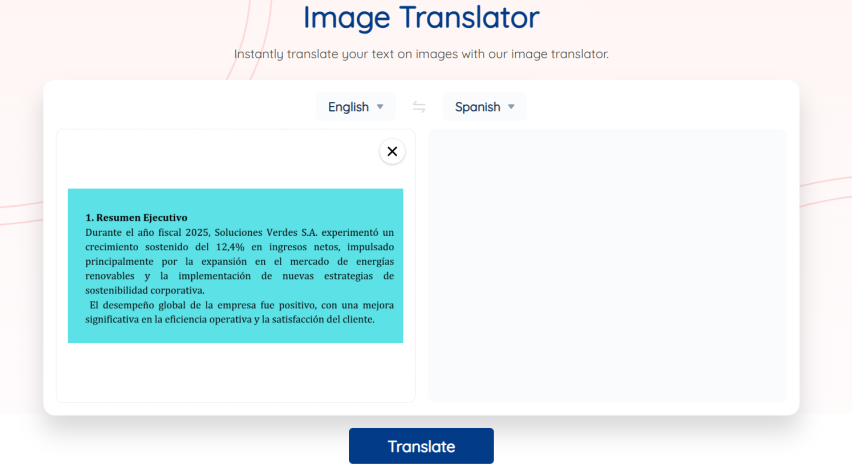852x469 pixels.
Task: Click the 'Instantly translate your text' subtitle
Action: [421, 54]
